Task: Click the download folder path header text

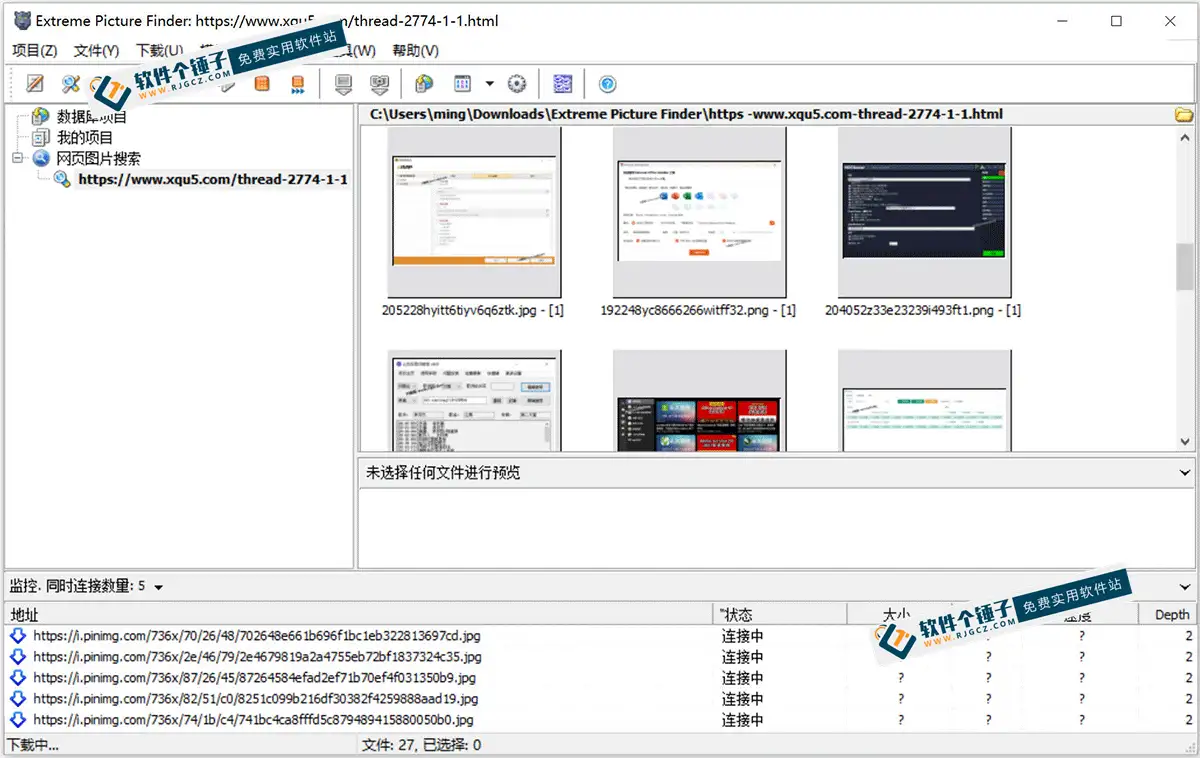Action: [686, 114]
